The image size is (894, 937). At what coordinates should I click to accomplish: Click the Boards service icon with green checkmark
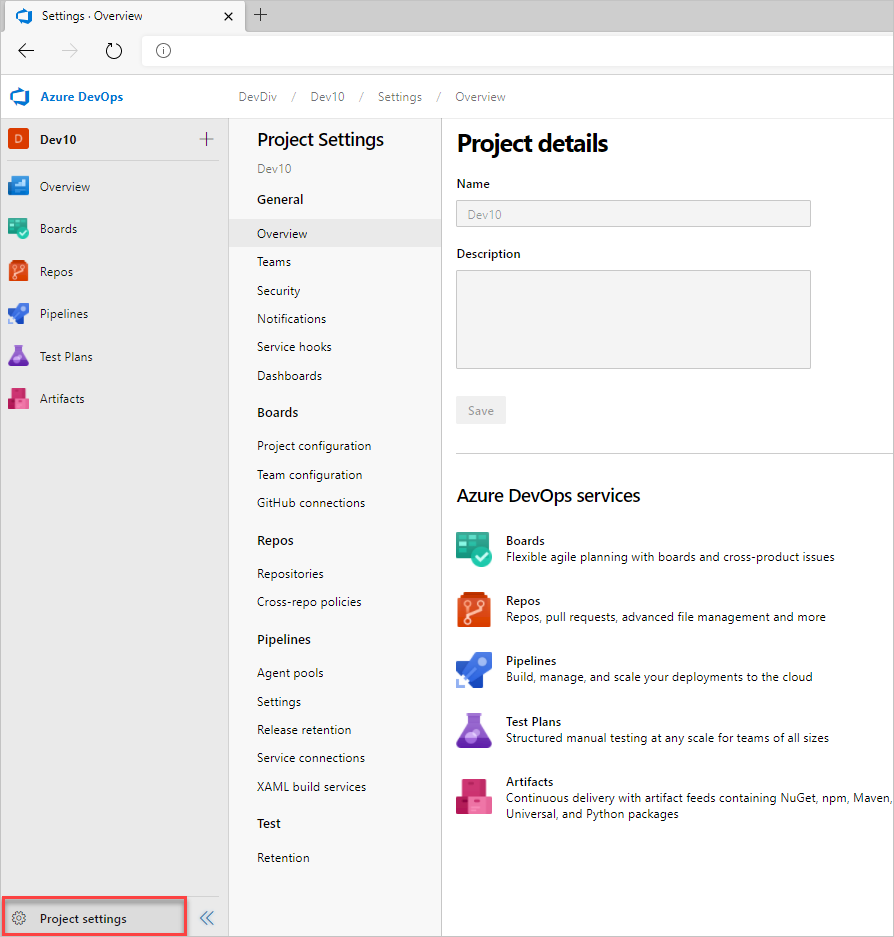[x=473, y=549]
